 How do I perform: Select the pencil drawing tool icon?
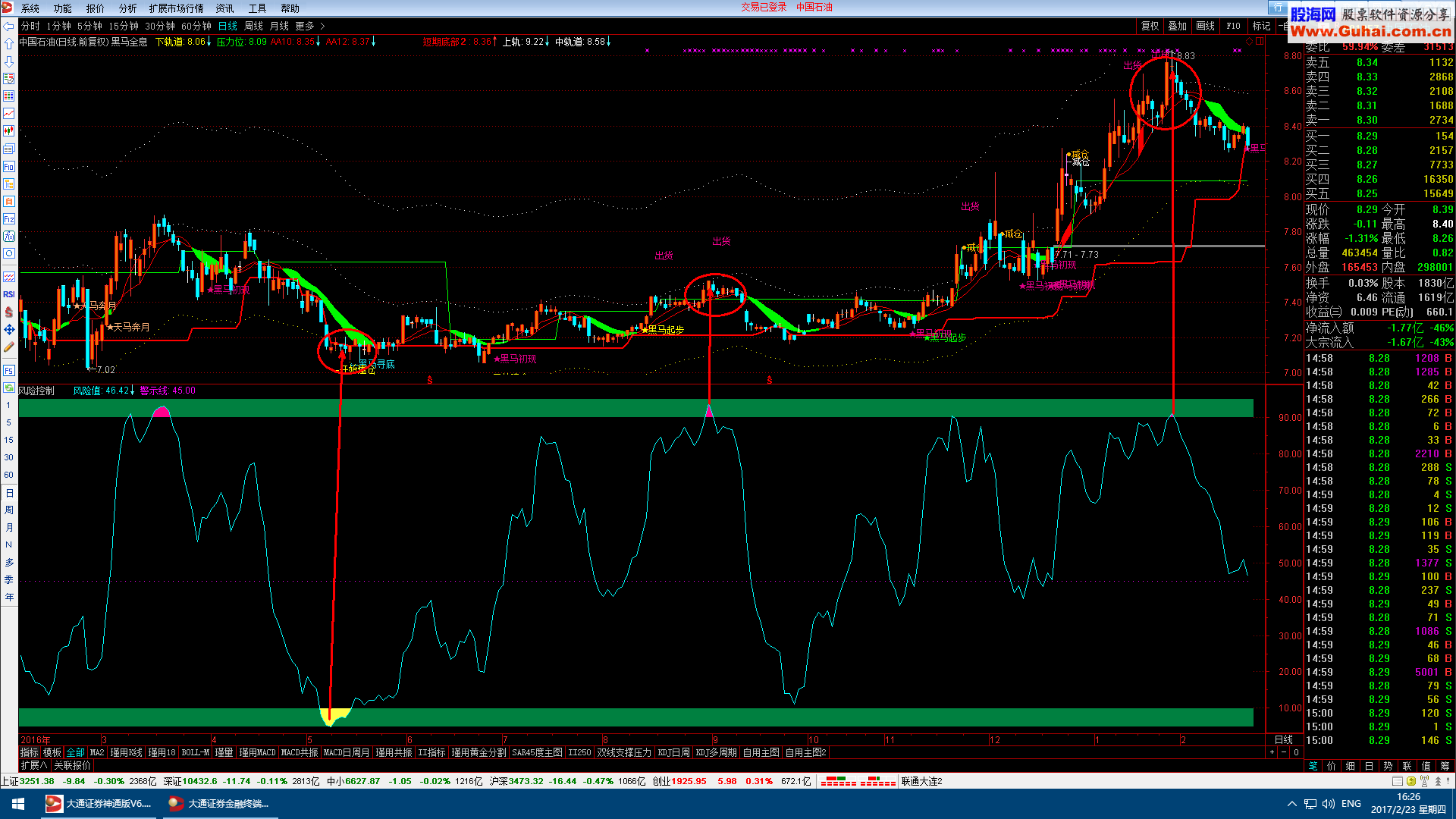[x=8, y=347]
